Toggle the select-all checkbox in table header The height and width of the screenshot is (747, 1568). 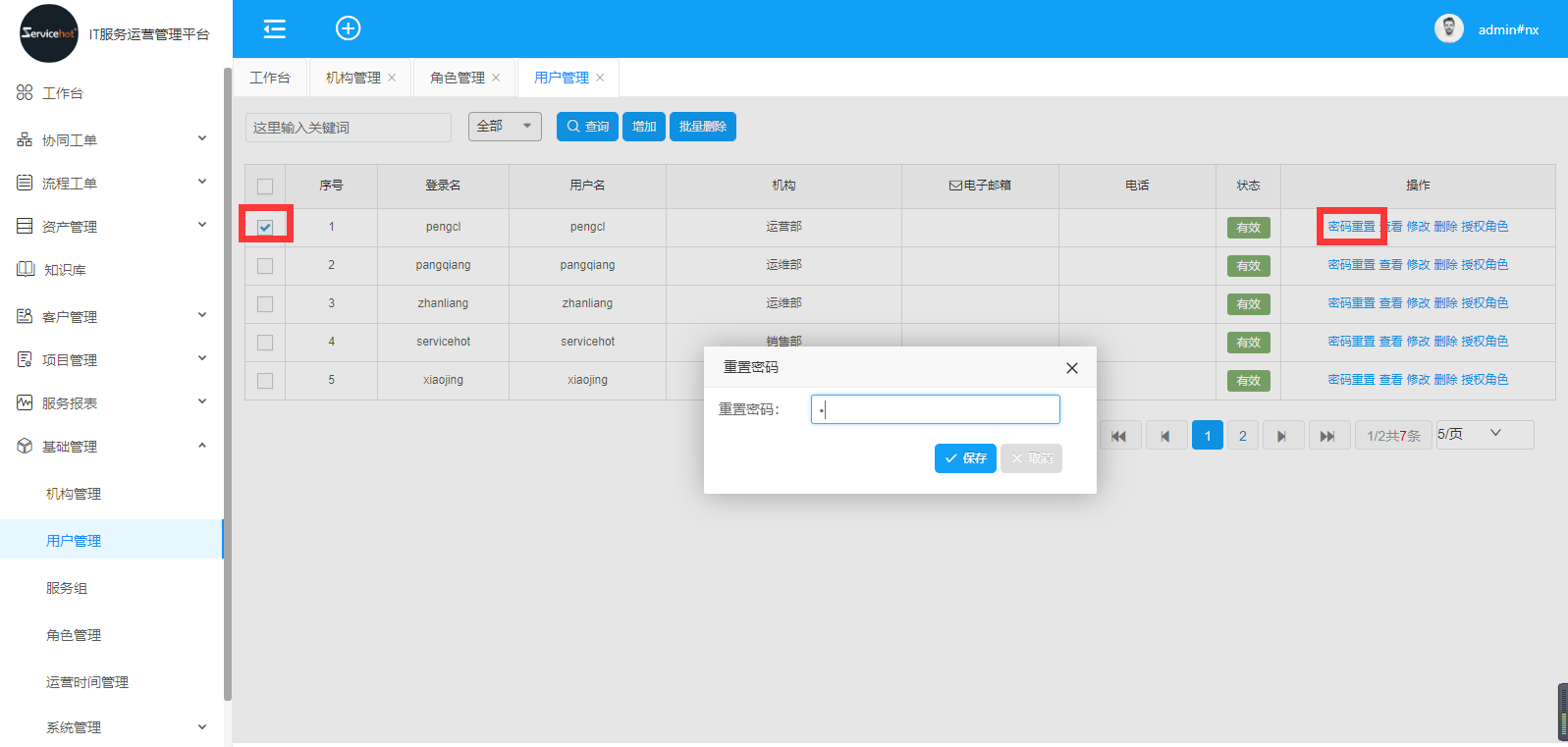tap(265, 187)
